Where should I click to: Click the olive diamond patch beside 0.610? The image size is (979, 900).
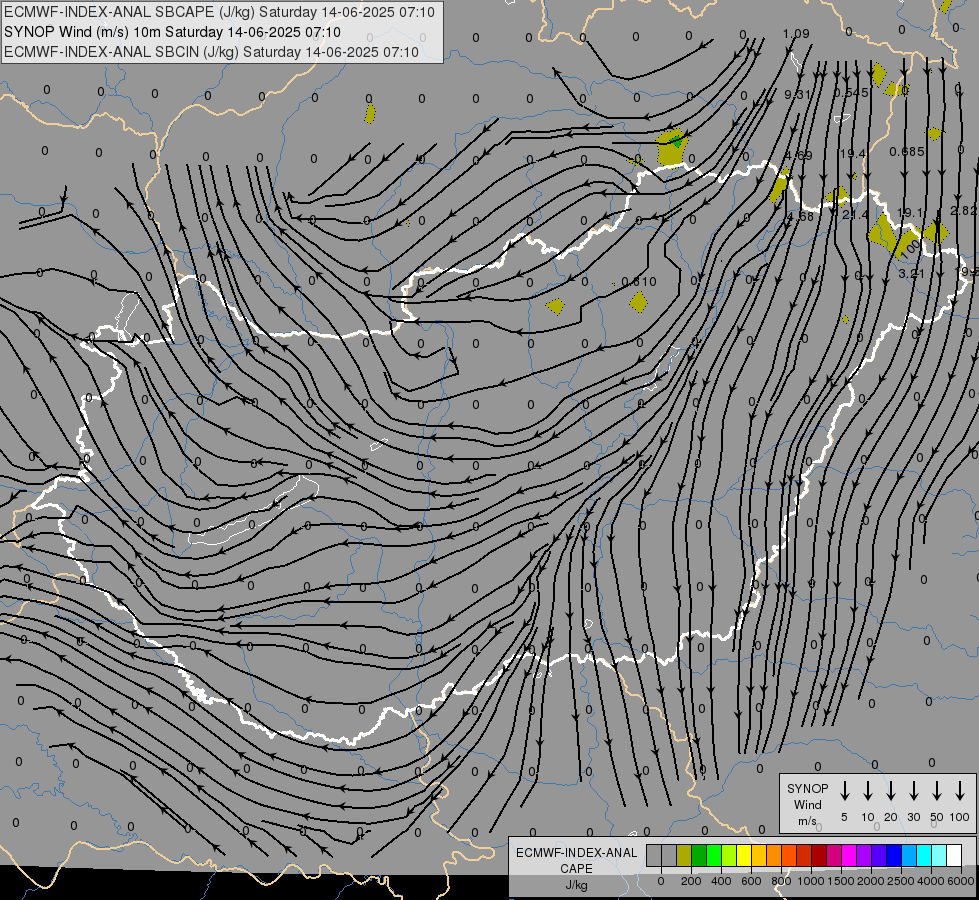point(638,302)
